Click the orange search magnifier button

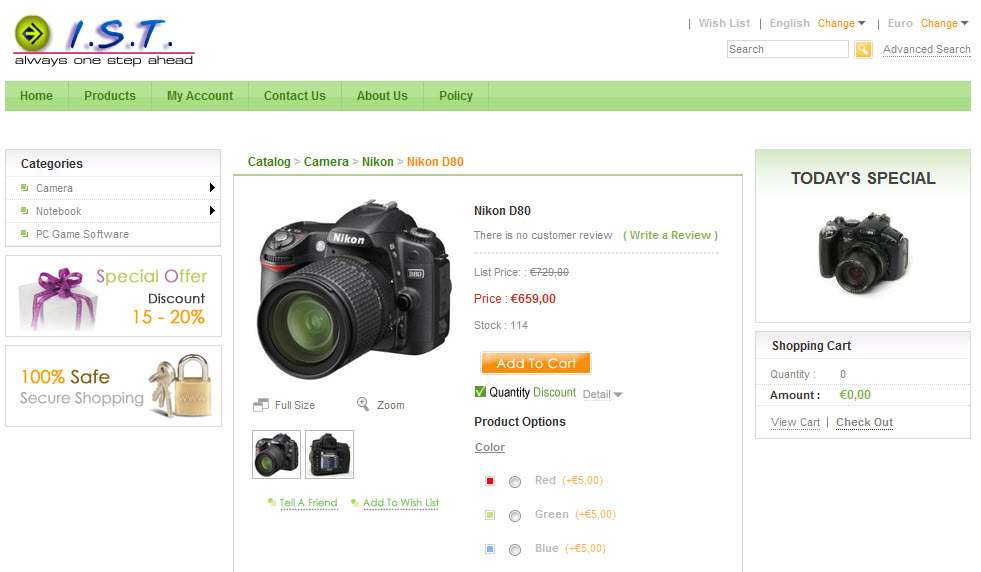(x=863, y=49)
